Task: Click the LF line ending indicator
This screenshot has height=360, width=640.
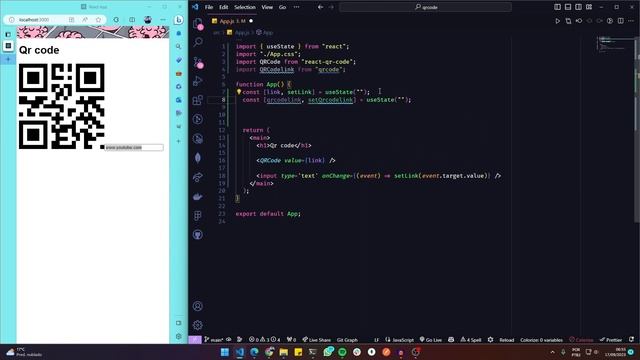Action: [x=376, y=340]
